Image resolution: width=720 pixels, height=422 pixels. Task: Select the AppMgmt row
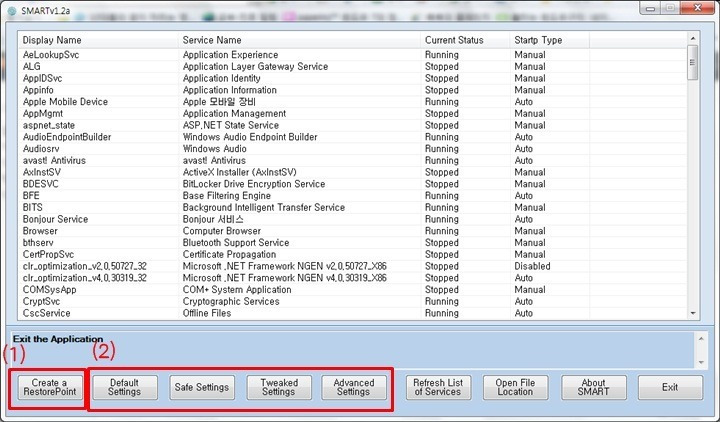click(352, 113)
